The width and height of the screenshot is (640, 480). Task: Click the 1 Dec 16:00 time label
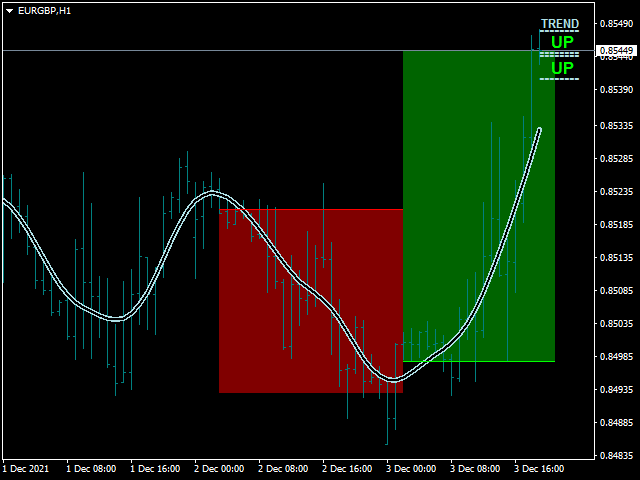click(153, 468)
